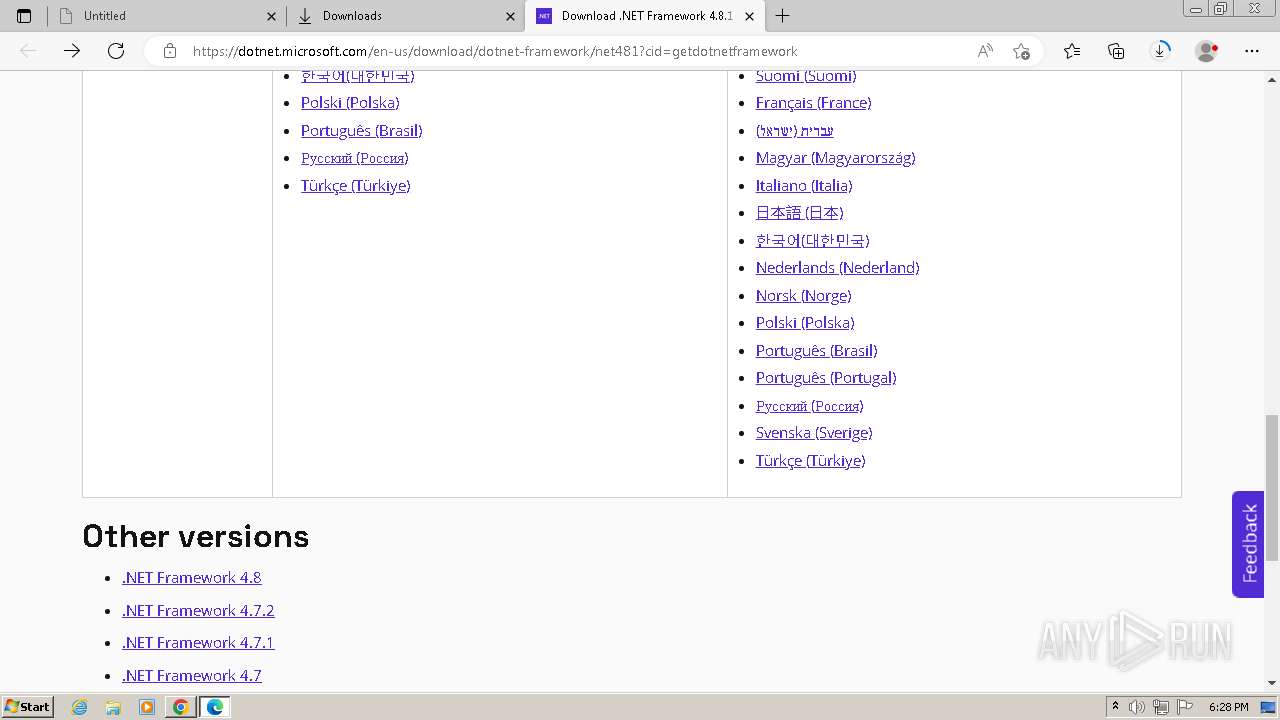Open the profile avatar icon
The height and width of the screenshot is (720, 1280).
pyautogui.click(x=1207, y=51)
